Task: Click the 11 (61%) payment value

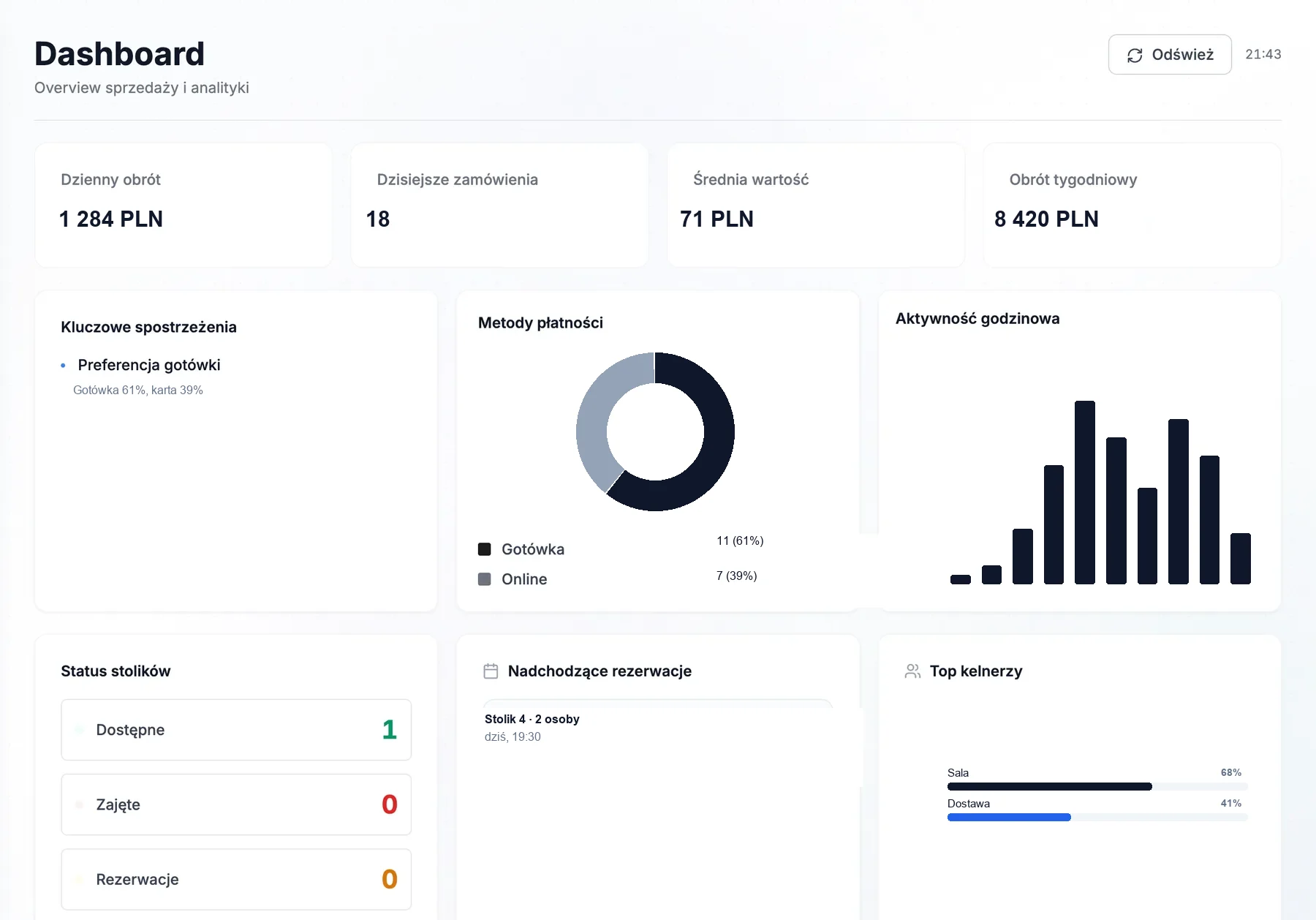Action: coord(740,541)
